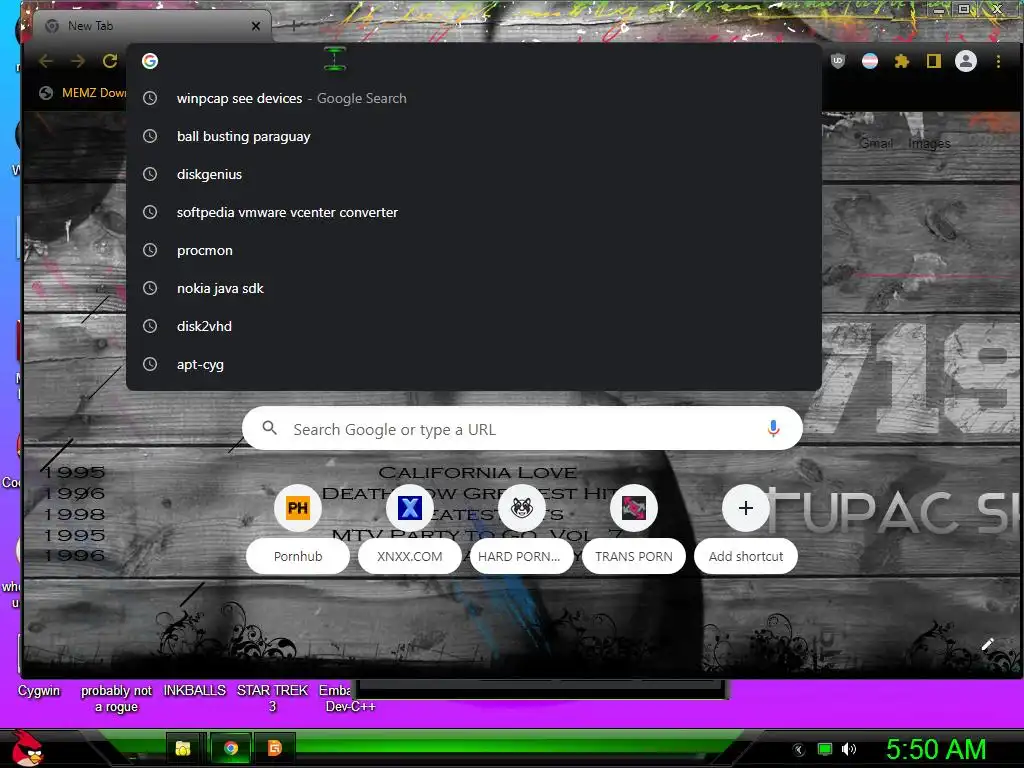Click the clock icon beside 'diskgenius'
This screenshot has width=1024, height=768.
tap(150, 174)
